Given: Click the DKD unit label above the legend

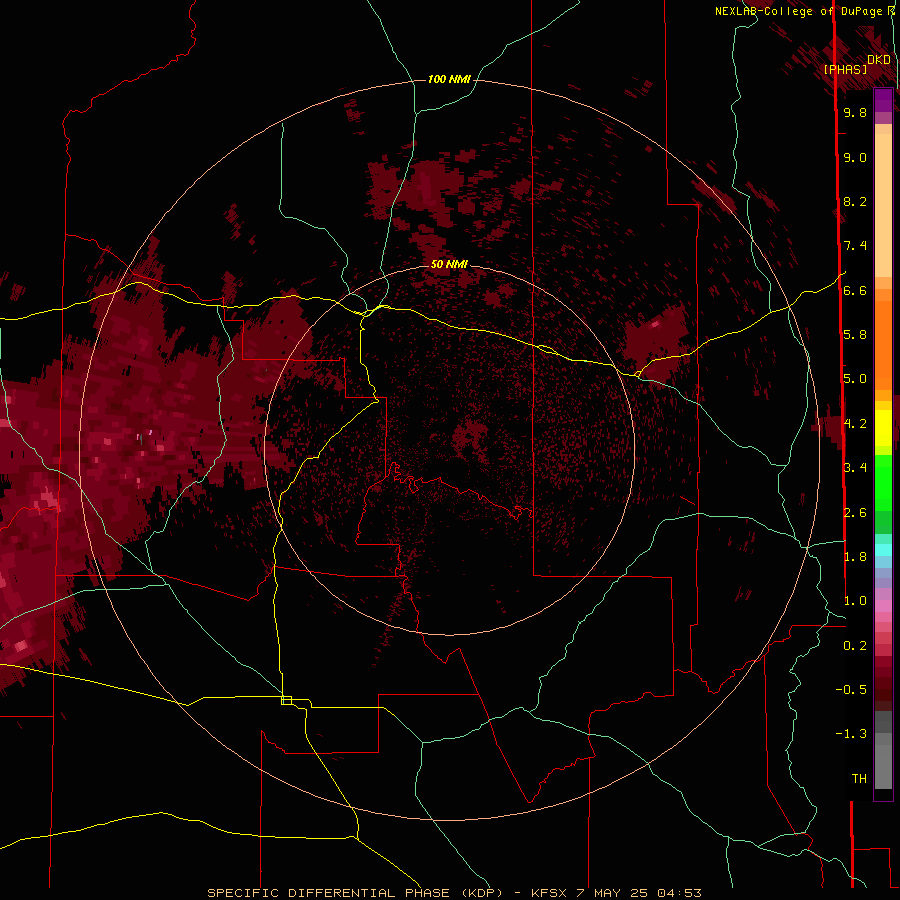Looking at the screenshot, I should 879,60.
